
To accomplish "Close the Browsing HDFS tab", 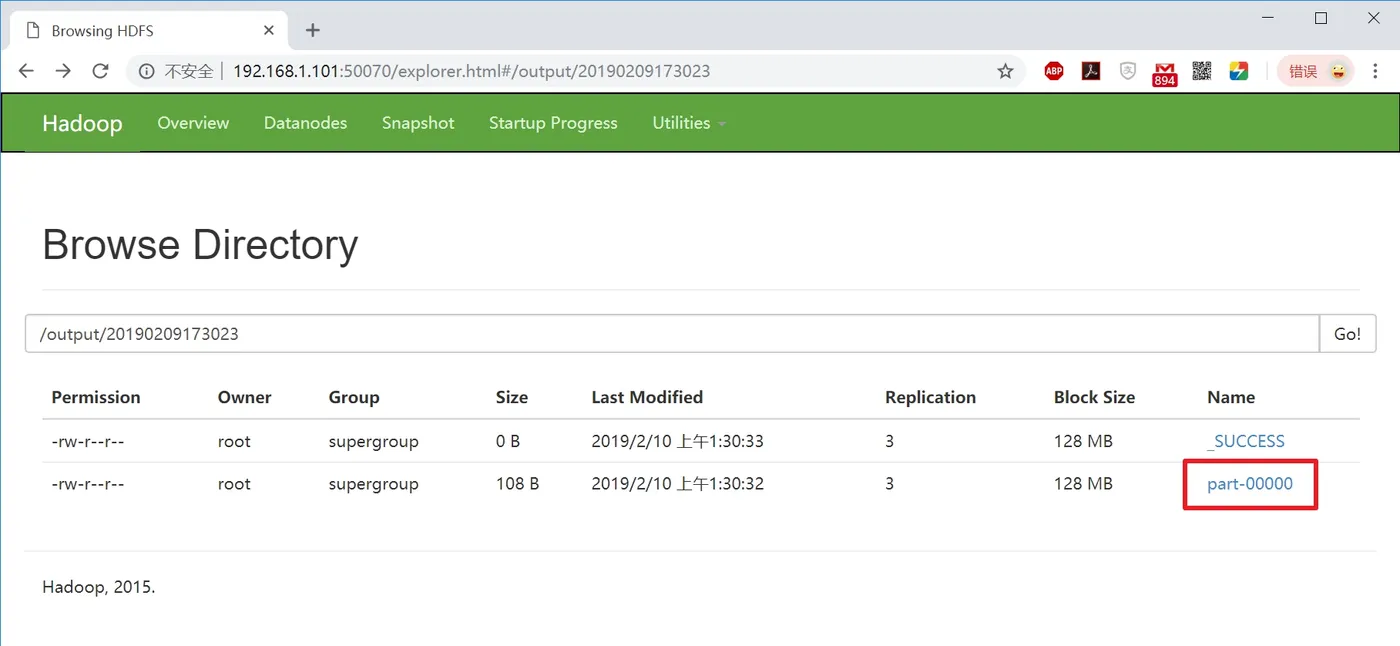I will click(x=269, y=30).
